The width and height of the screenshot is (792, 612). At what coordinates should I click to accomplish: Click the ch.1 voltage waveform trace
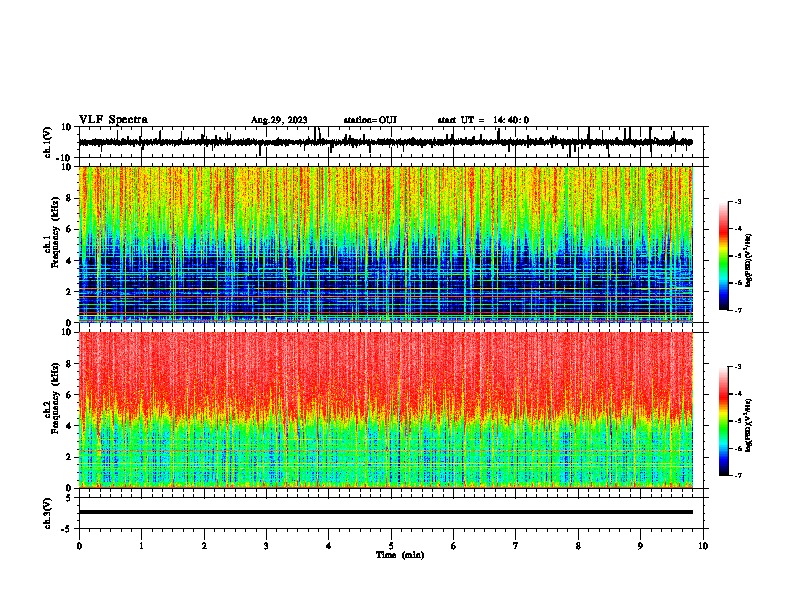(386, 142)
